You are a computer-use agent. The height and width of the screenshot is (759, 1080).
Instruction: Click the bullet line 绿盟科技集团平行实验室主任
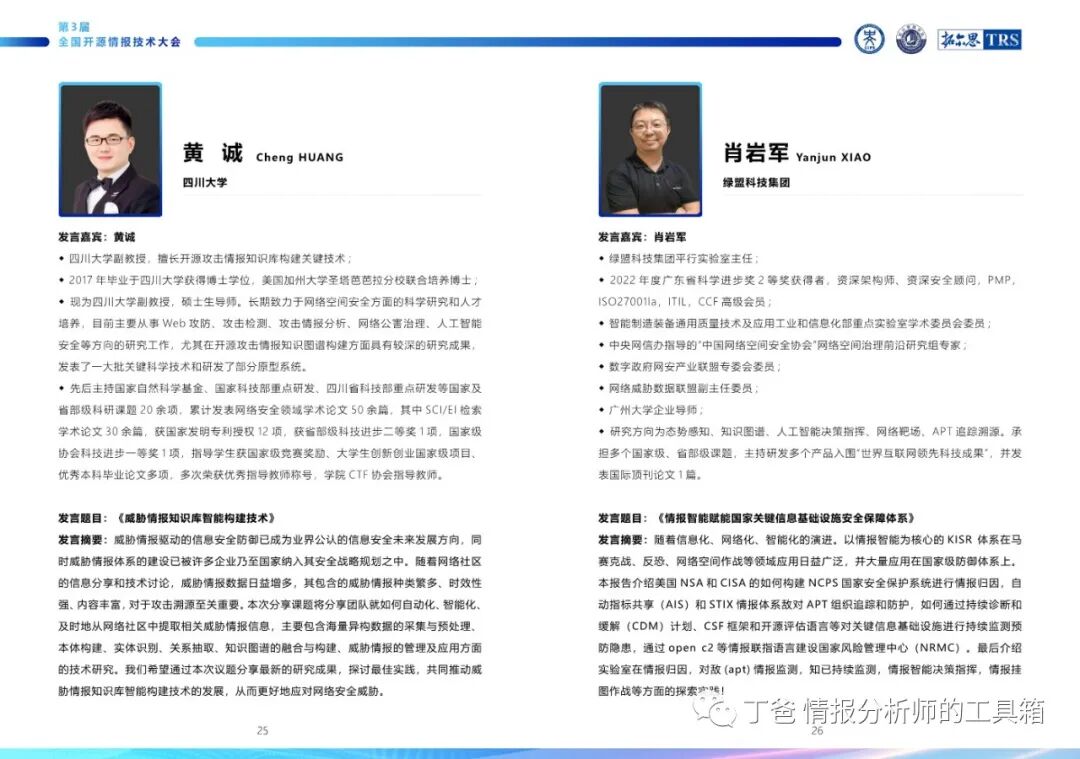click(678, 259)
